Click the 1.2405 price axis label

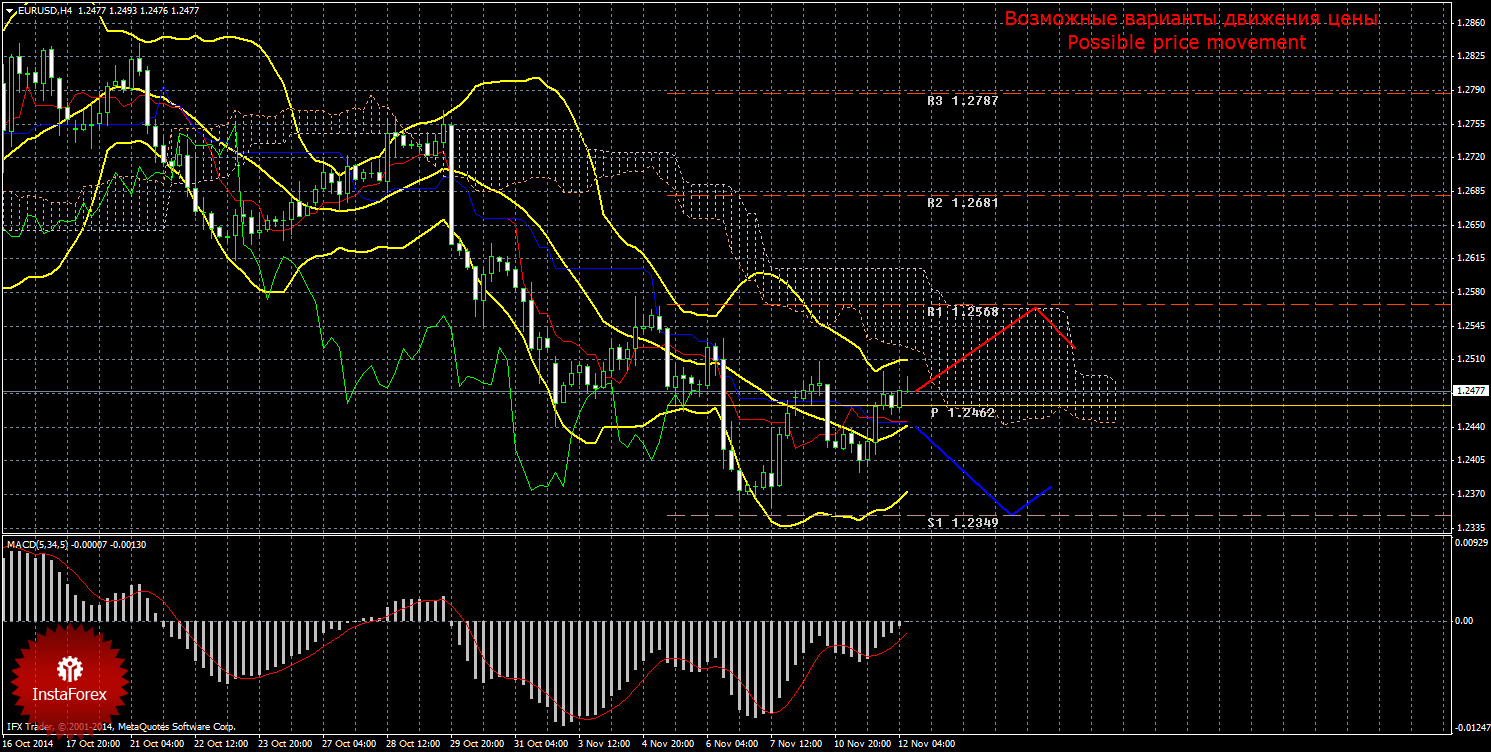pos(1470,460)
